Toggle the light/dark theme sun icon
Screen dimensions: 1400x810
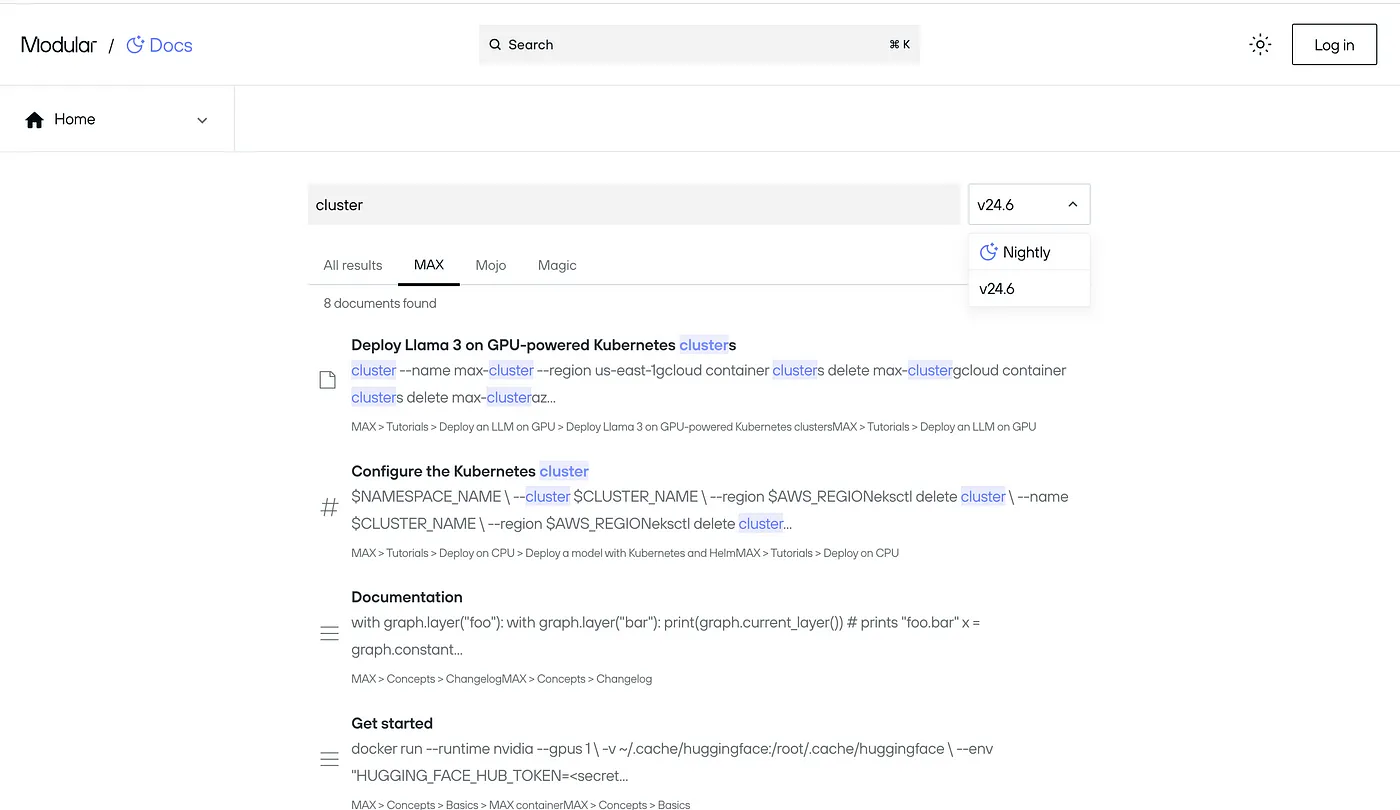(x=1260, y=45)
